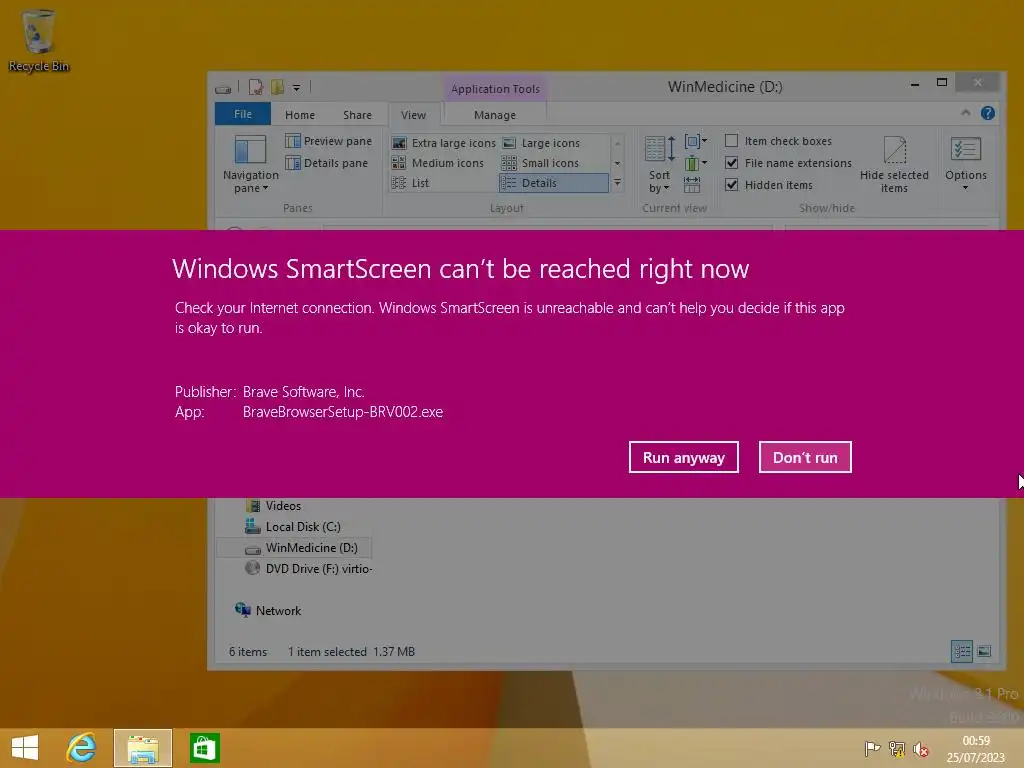
Task: Select the View ribbon tab
Action: 413,115
